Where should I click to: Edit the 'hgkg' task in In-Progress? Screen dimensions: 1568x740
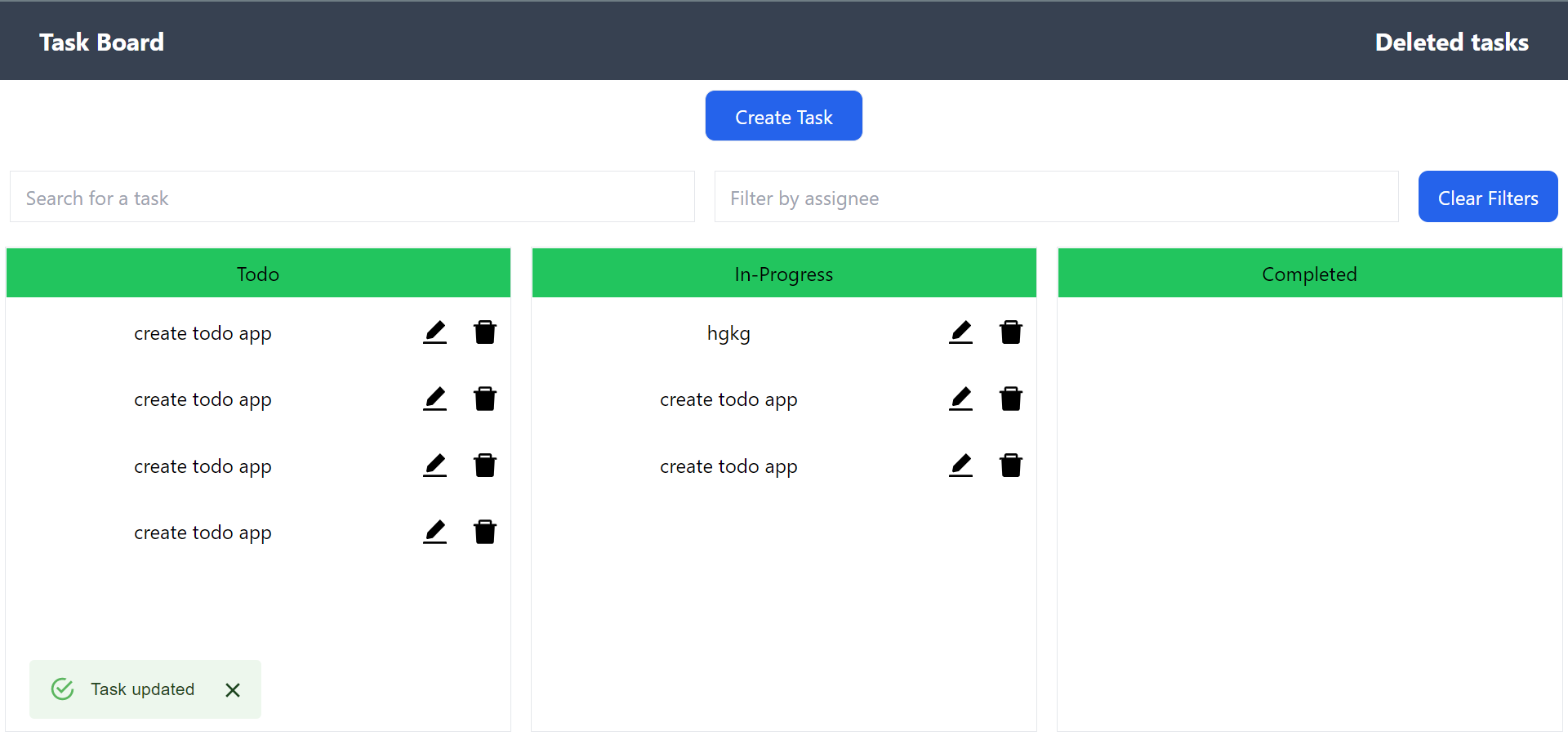[961, 332]
